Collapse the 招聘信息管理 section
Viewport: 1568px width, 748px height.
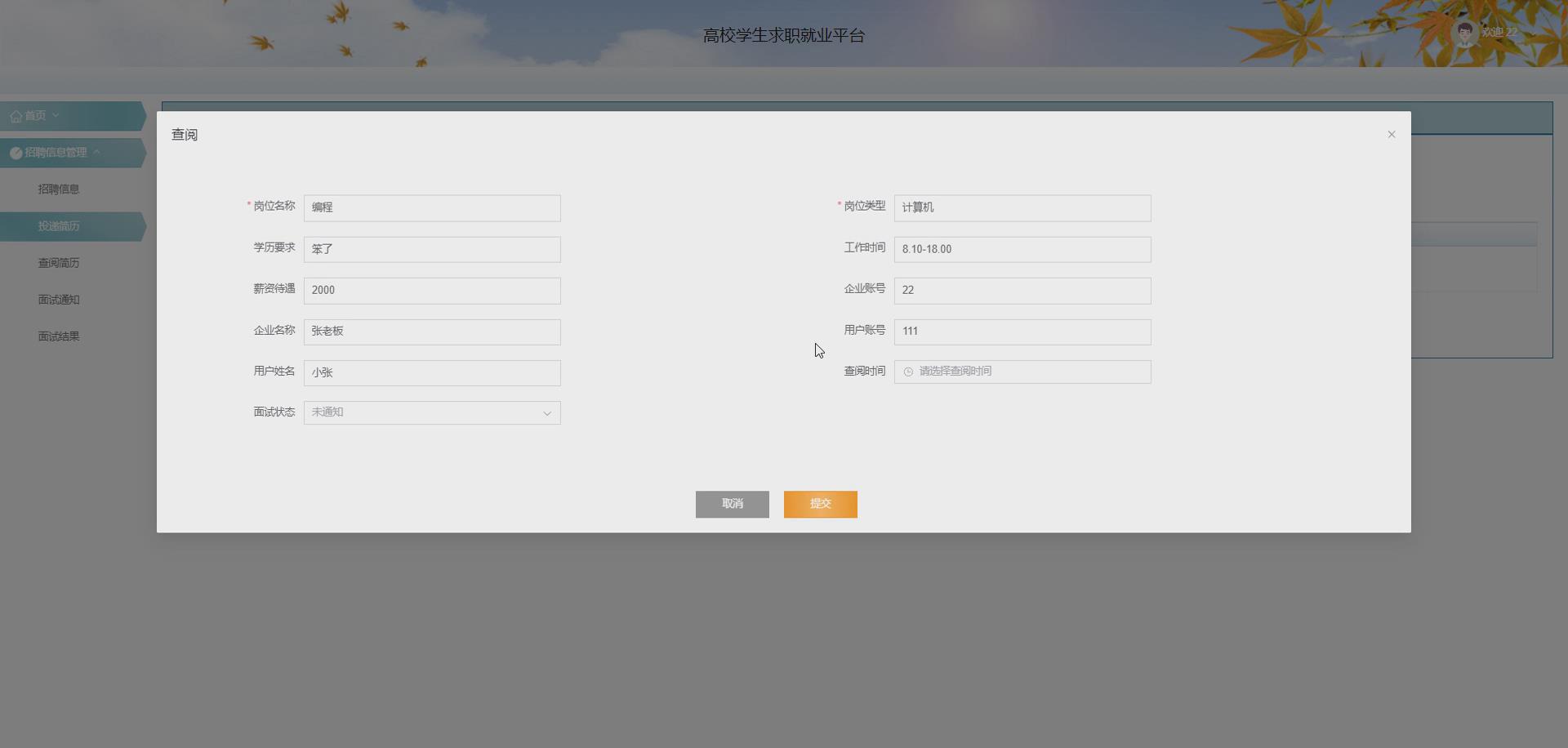click(x=96, y=152)
